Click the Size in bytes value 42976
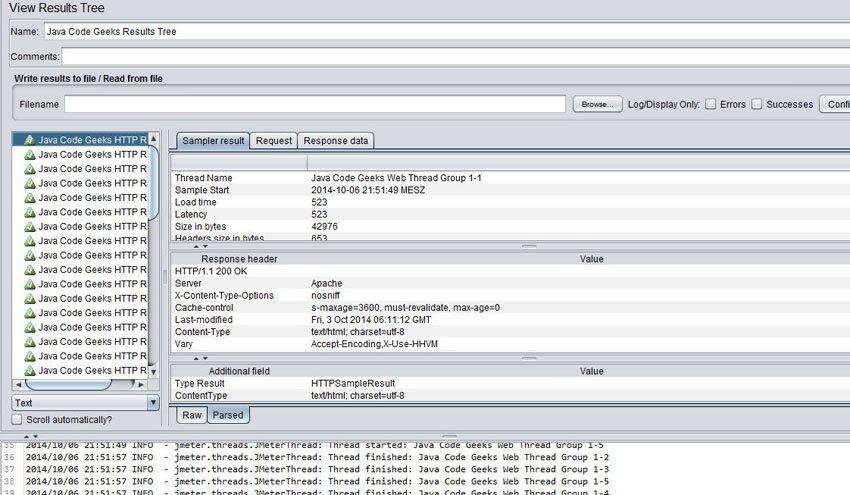 [x=324, y=227]
